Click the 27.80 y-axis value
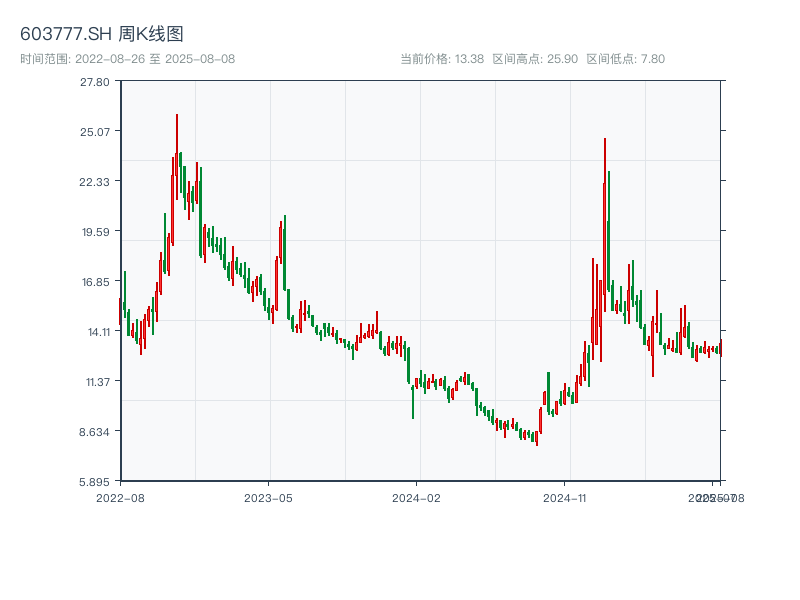This screenshot has width=800, height=600. (x=95, y=82)
